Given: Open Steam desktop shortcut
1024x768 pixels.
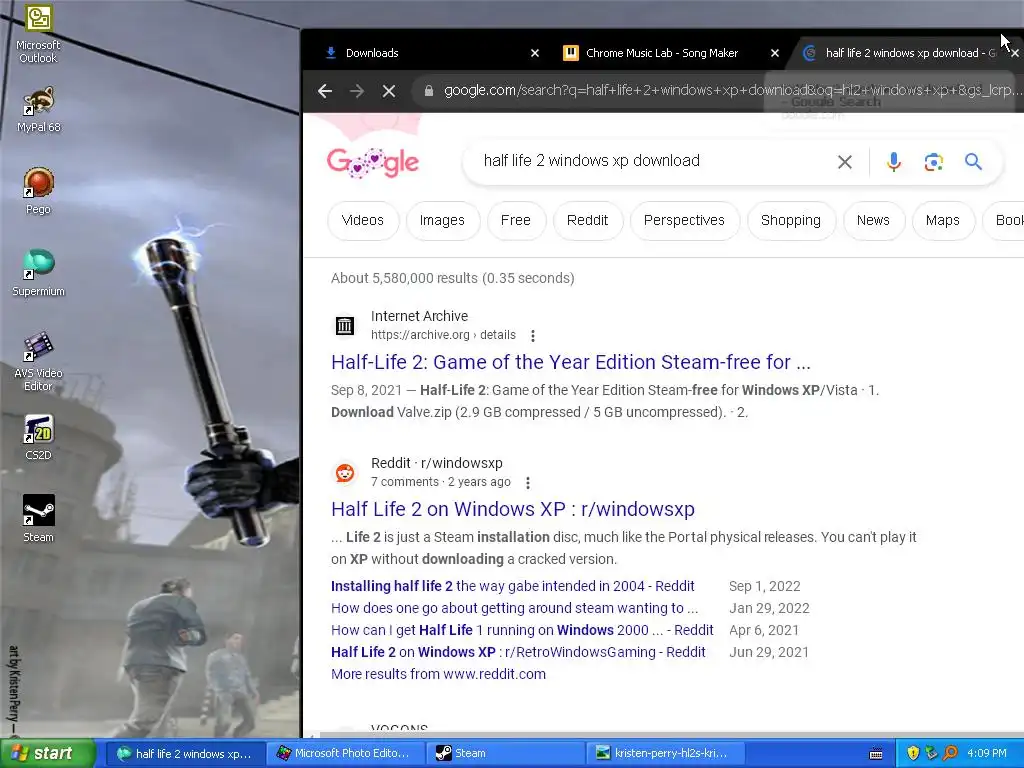Looking at the screenshot, I should coord(38,519).
